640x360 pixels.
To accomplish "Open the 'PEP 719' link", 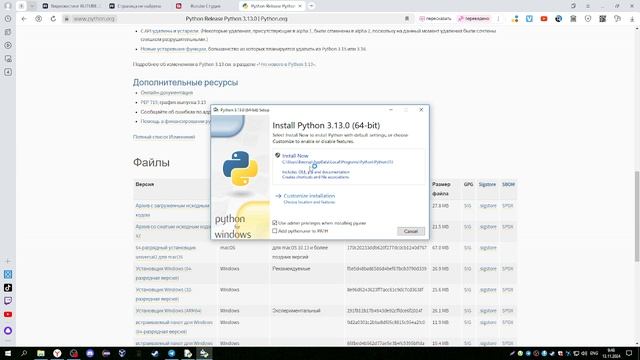I will click(x=149, y=102).
